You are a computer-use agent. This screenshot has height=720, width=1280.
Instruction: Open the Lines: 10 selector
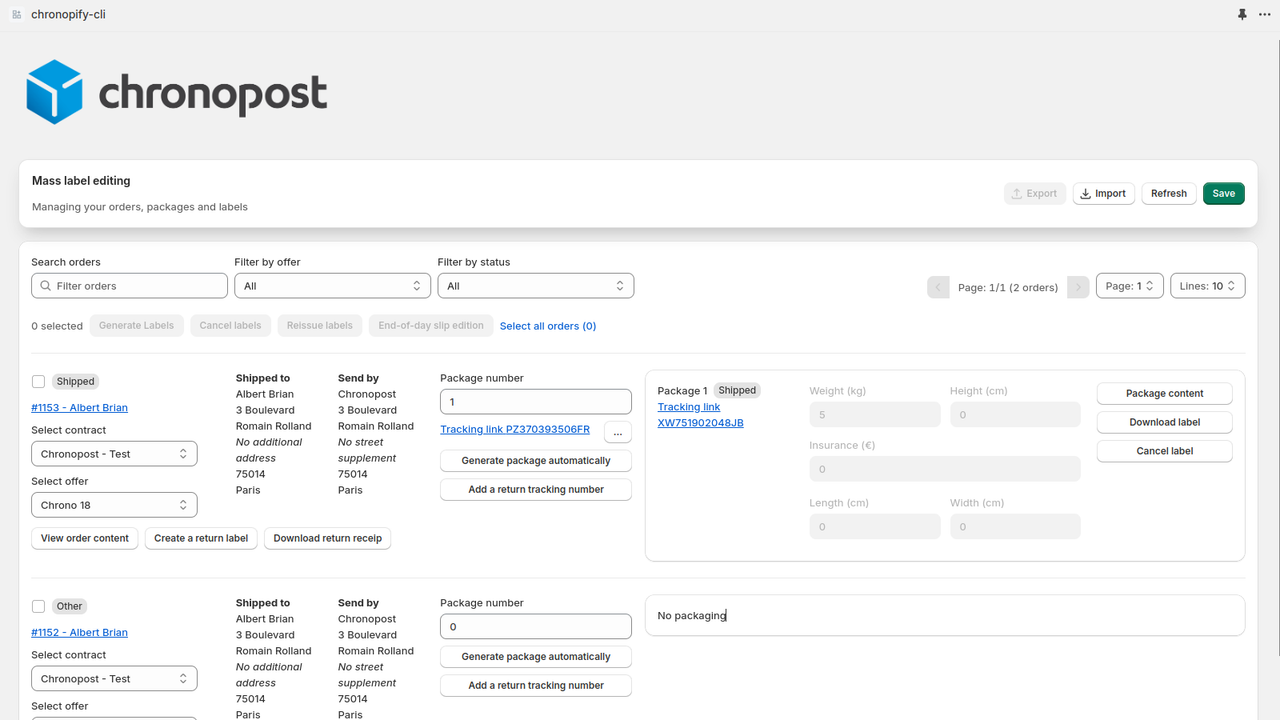1207,286
